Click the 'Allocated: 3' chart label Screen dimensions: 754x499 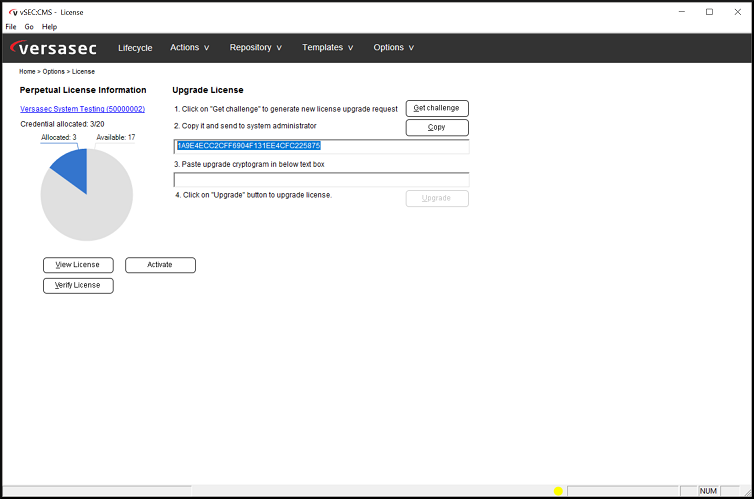(x=59, y=137)
